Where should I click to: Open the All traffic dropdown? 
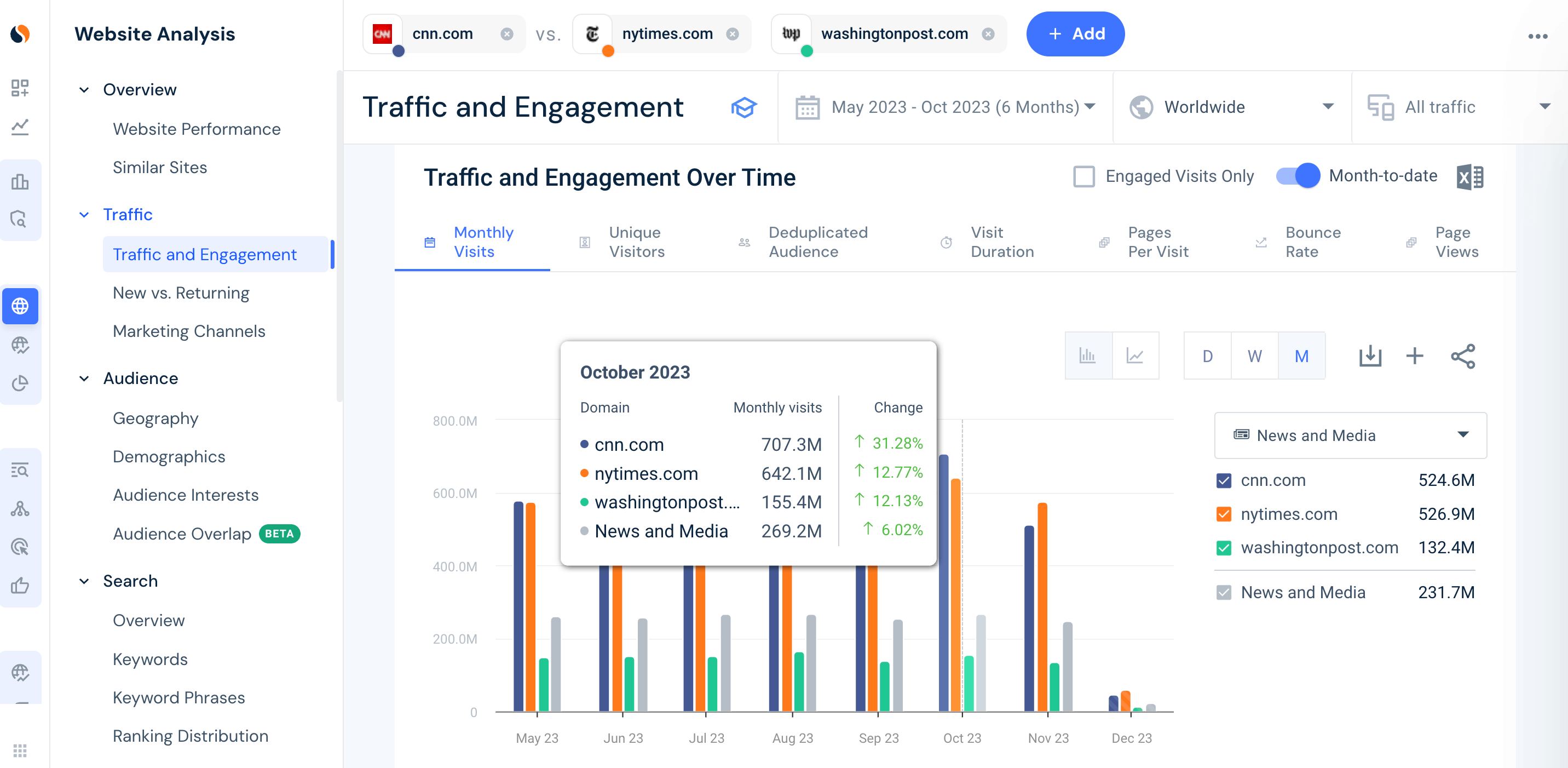[1460, 108]
